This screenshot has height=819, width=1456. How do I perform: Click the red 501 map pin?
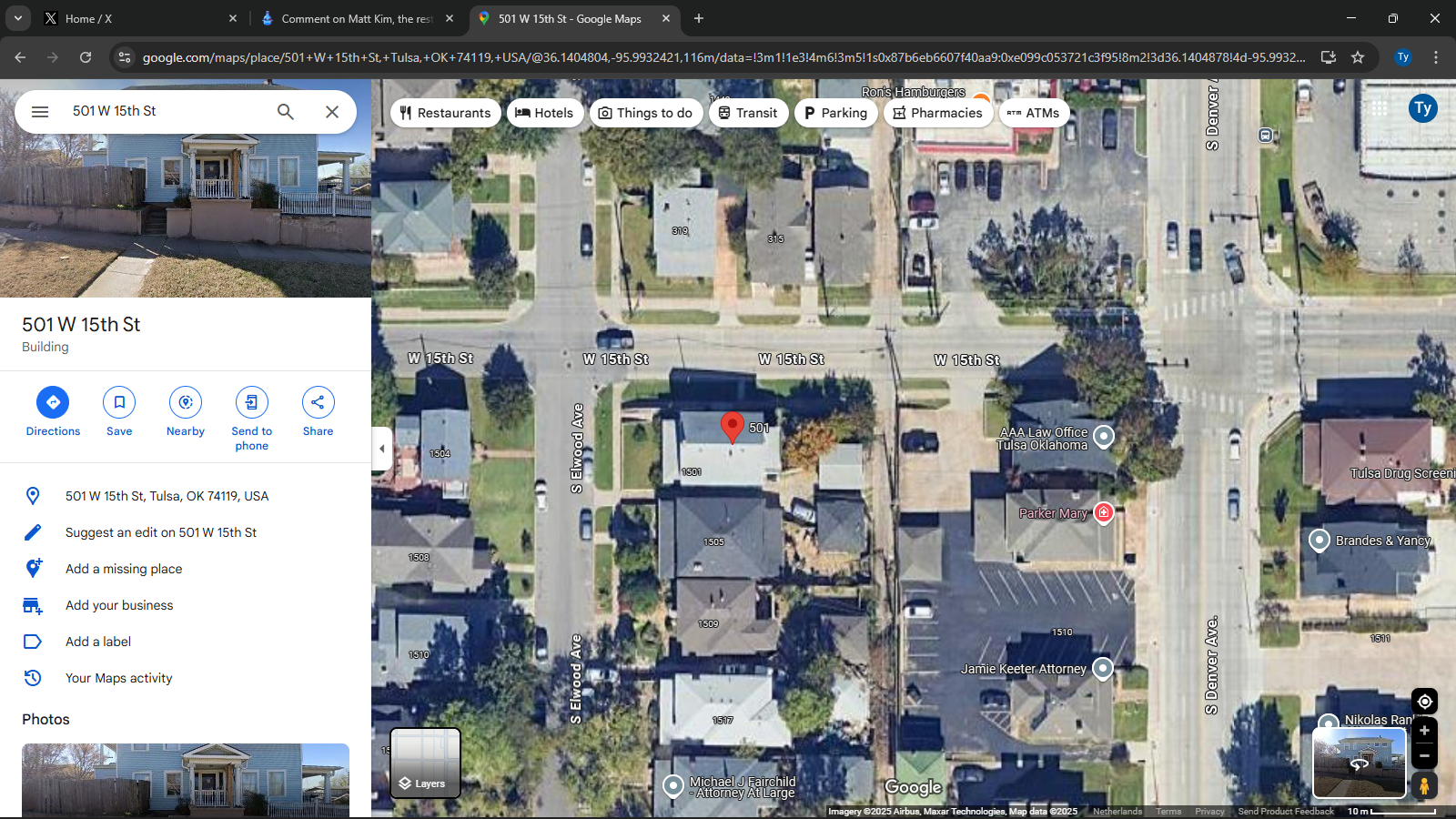732,427
